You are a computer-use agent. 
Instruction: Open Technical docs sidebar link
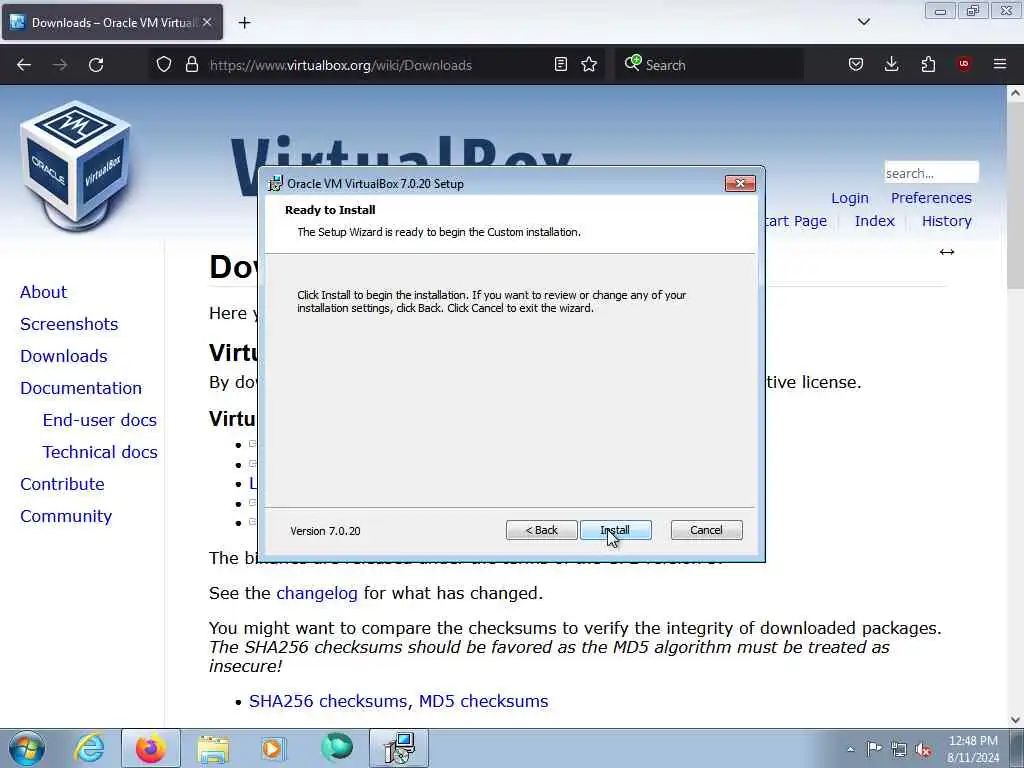point(100,452)
